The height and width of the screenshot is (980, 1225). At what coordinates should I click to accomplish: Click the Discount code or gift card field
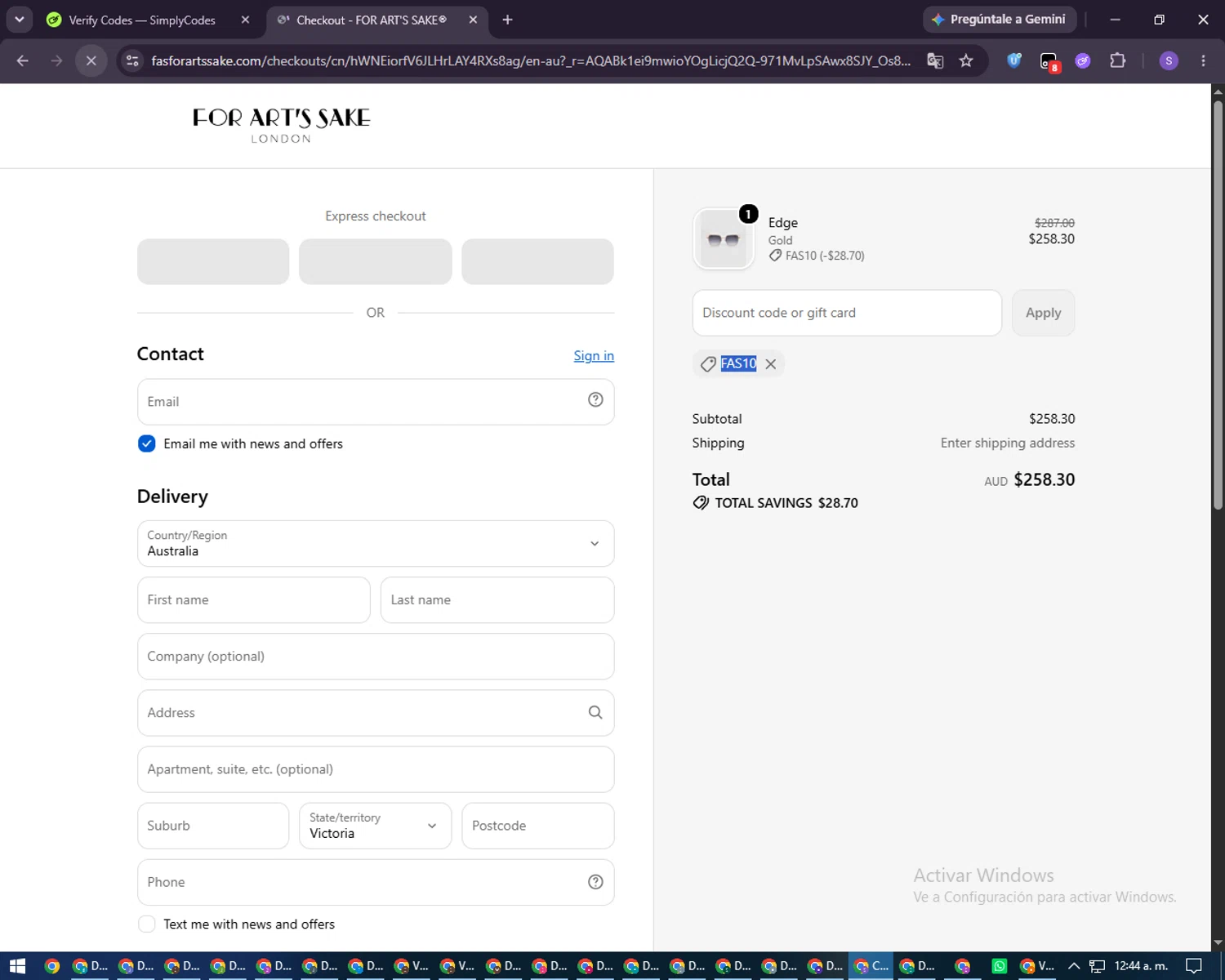click(847, 313)
